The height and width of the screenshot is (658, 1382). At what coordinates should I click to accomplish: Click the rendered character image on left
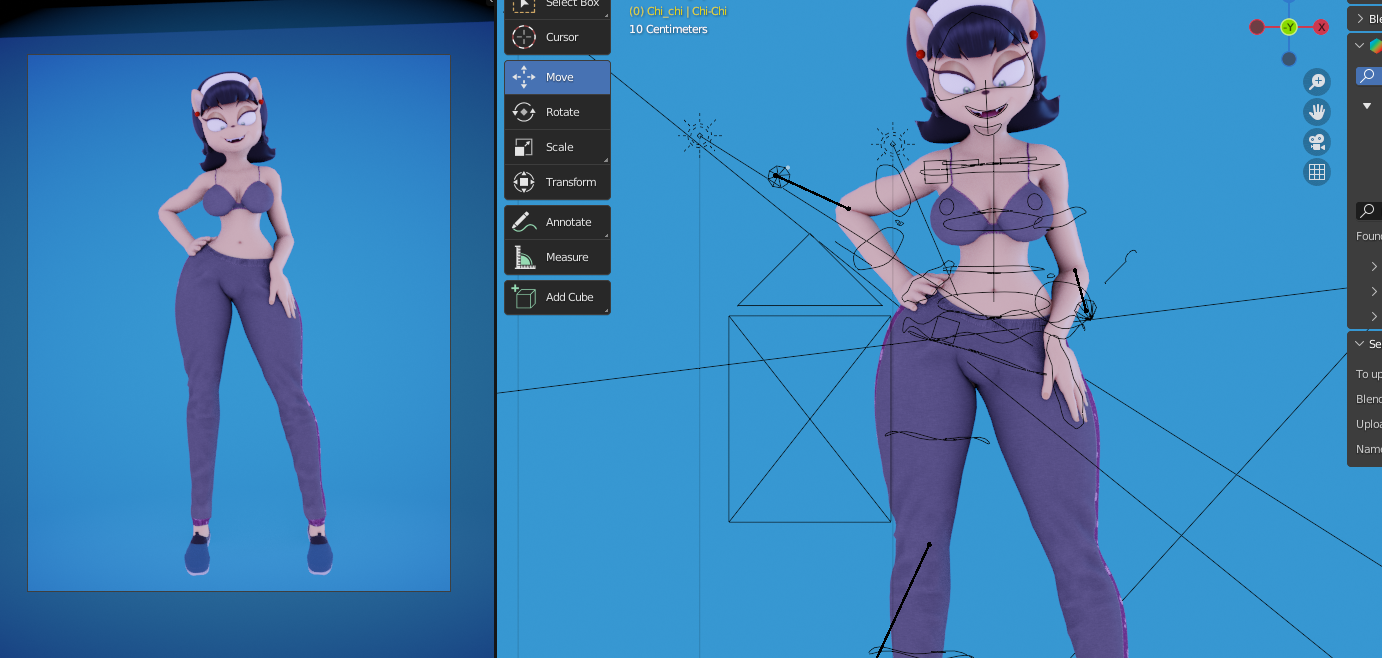pyautogui.click(x=239, y=322)
